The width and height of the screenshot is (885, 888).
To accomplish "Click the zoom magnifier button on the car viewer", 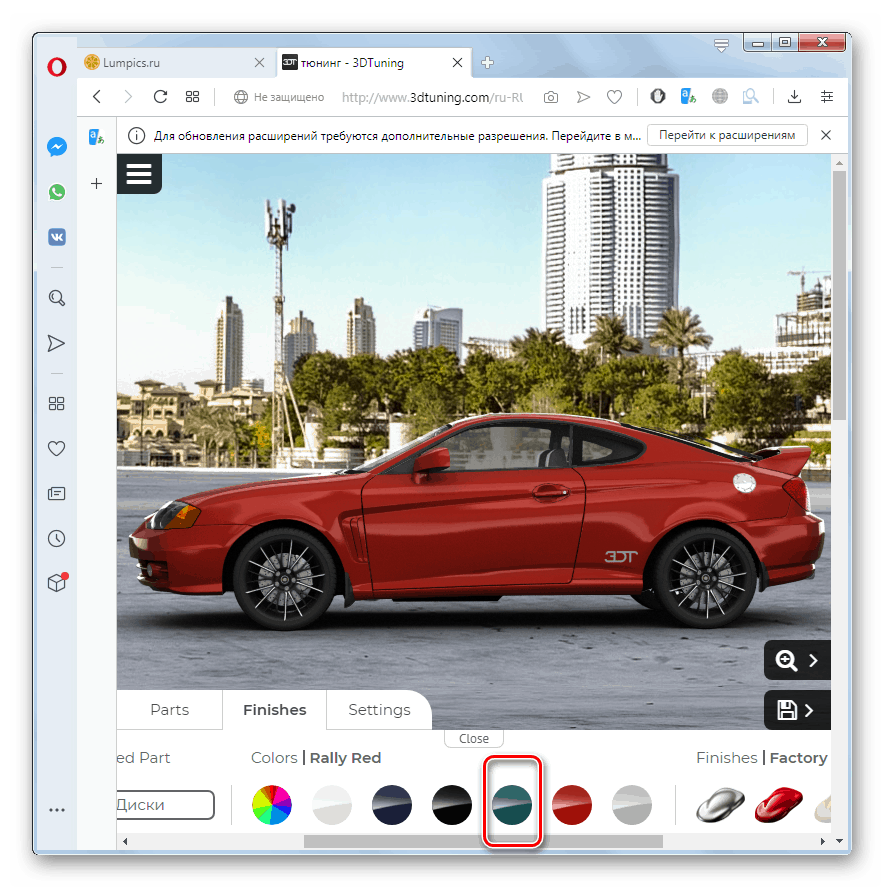I will [x=784, y=660].
